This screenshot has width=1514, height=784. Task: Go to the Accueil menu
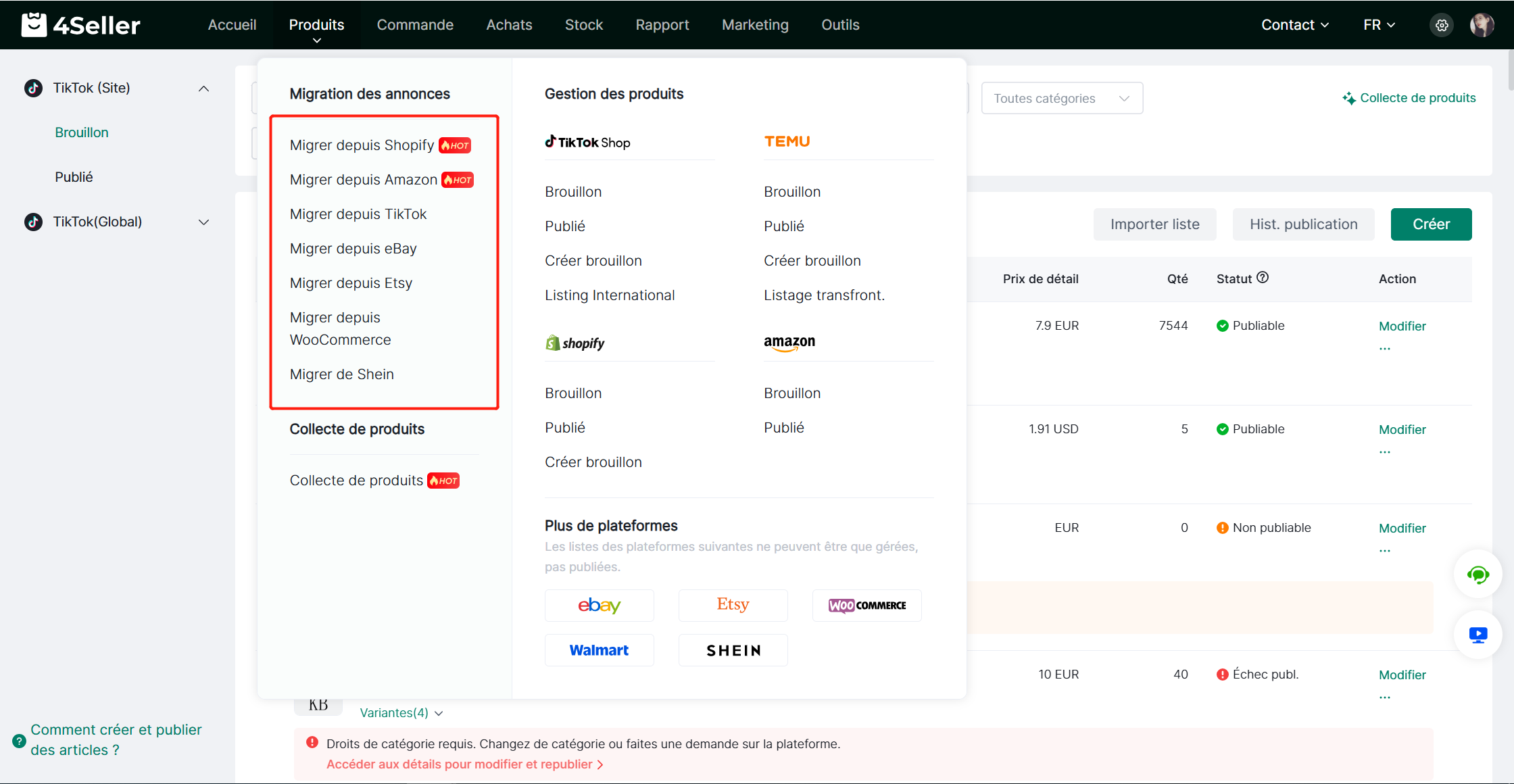(232, 25)
